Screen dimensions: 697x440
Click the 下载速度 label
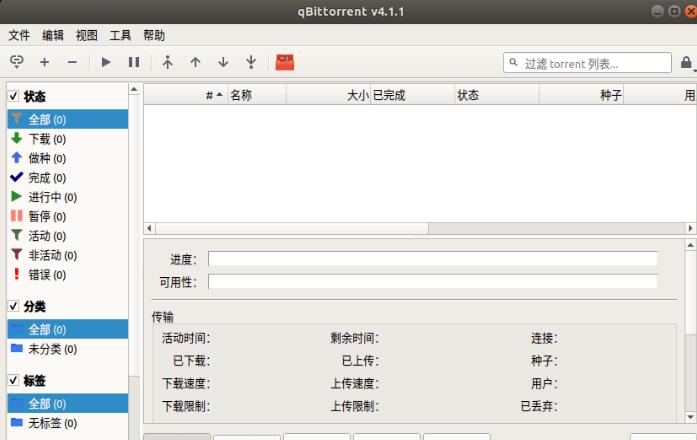coord(186,383)
